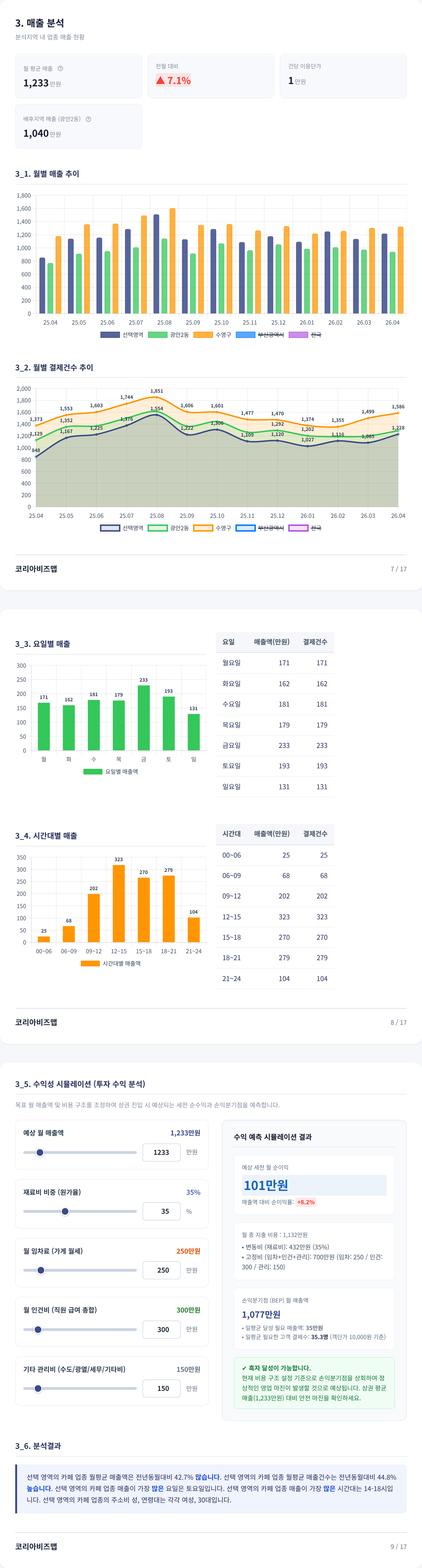Click the 기타 관리비 slider handle

pyautogui.click(x=38, y=1389)
